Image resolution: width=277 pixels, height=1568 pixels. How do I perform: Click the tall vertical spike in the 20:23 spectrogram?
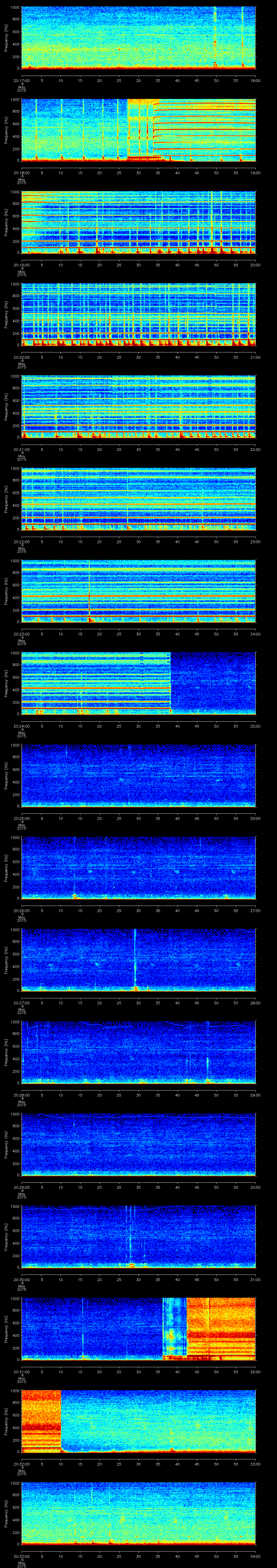pos(90,590)
